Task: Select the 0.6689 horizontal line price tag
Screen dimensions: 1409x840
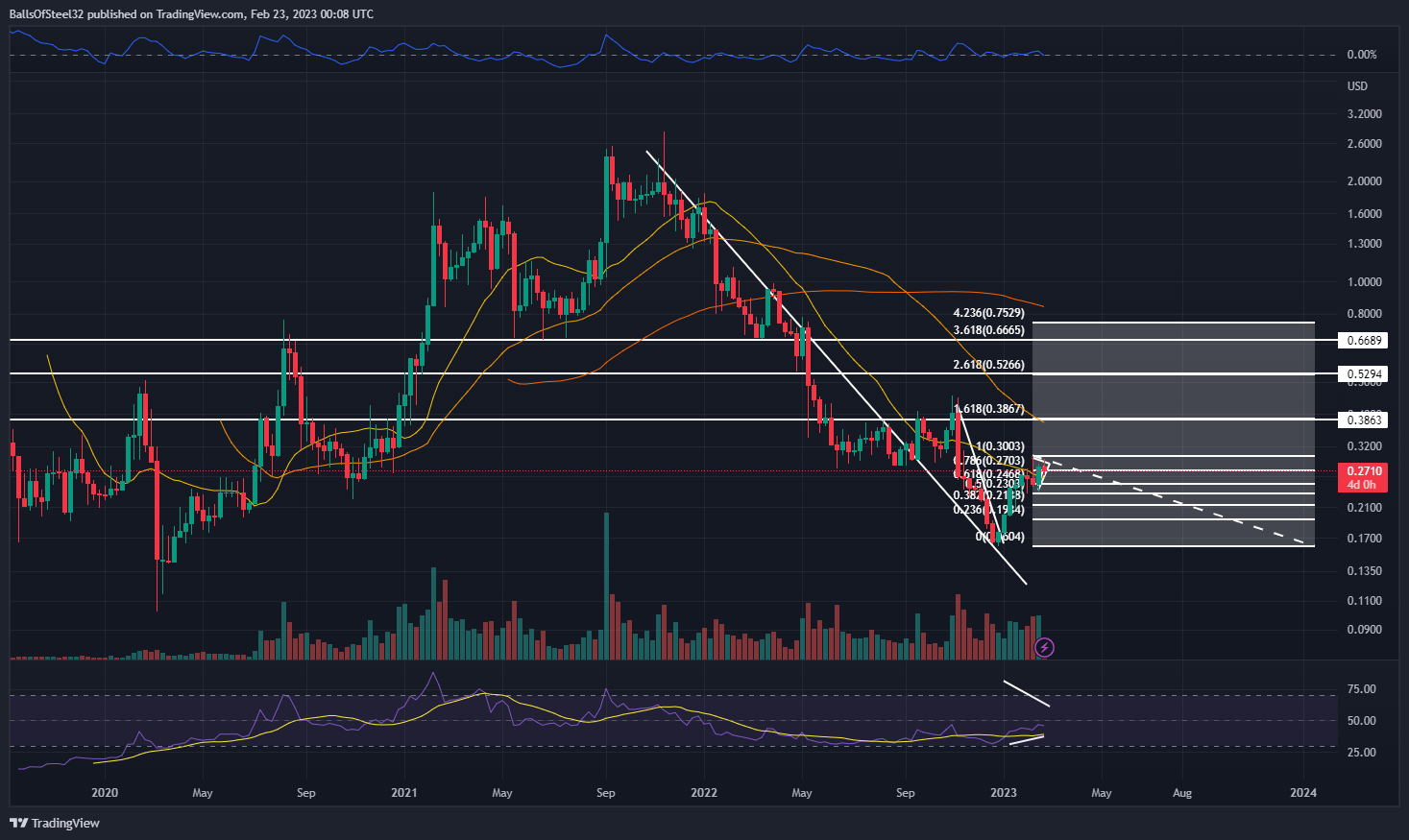Action: pyautogui.click(x=1364, y=340)
